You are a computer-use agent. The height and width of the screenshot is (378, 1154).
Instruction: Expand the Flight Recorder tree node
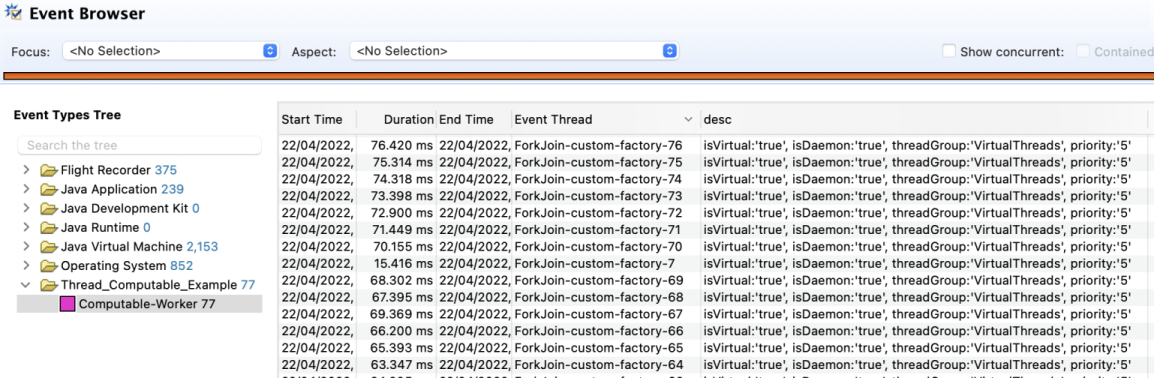[26, 171]
